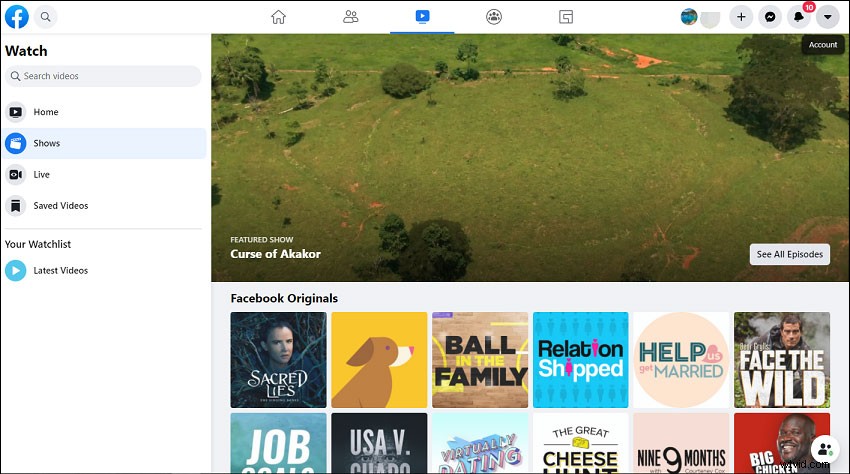Open the profile avatar in the top bar

pyautogui.click(x=689, y=17)
